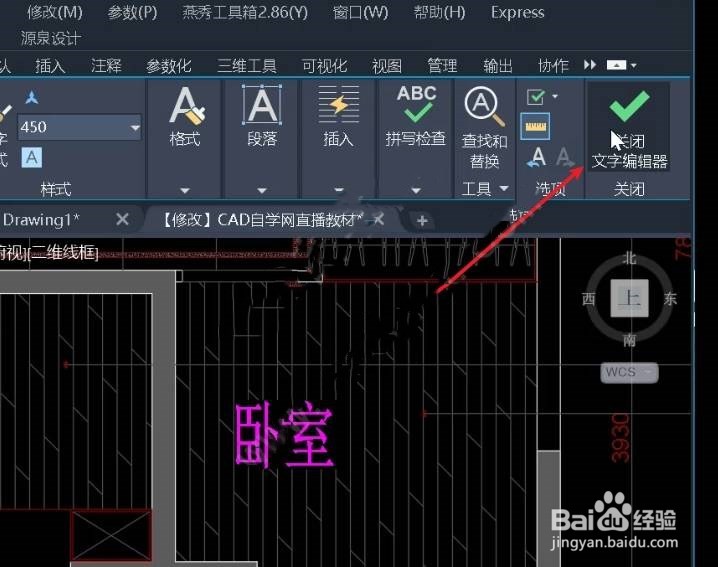This screenshot has width=718, height=567.
Task: Switch to the 管理 ribbon tab
Action: [x=442, y=66]
